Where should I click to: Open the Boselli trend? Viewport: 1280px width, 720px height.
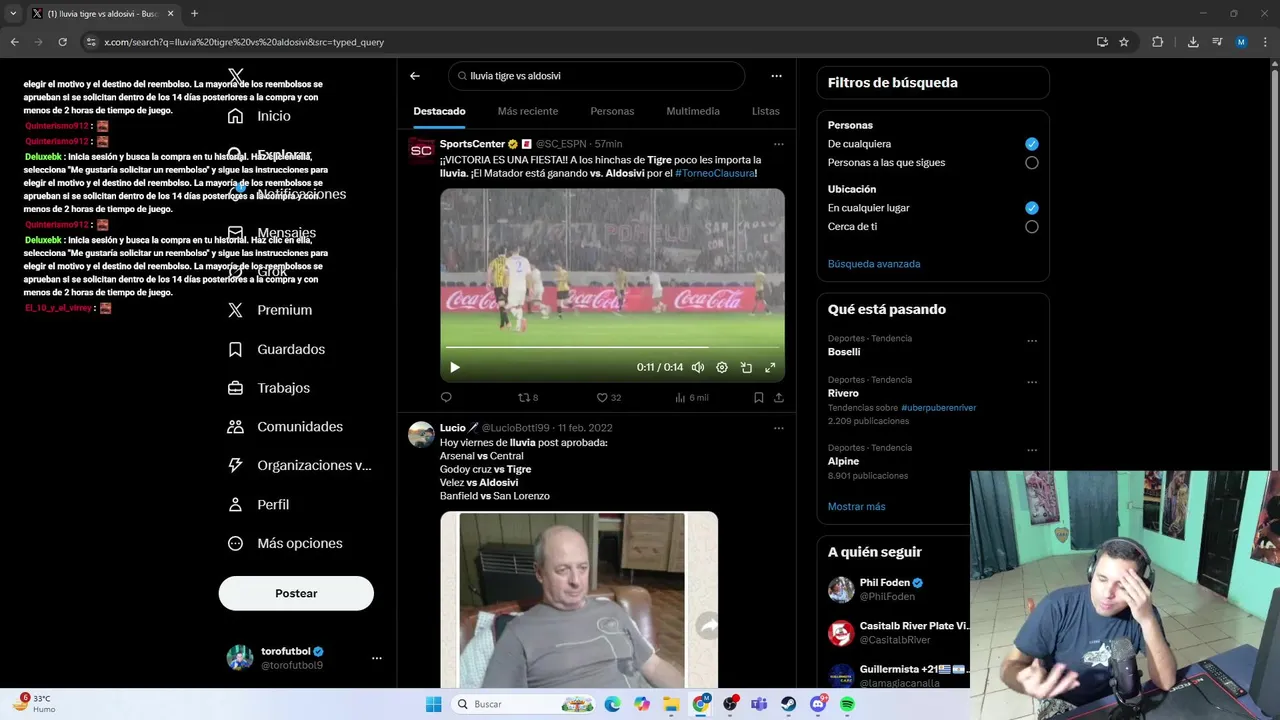[x=844, y=352]
